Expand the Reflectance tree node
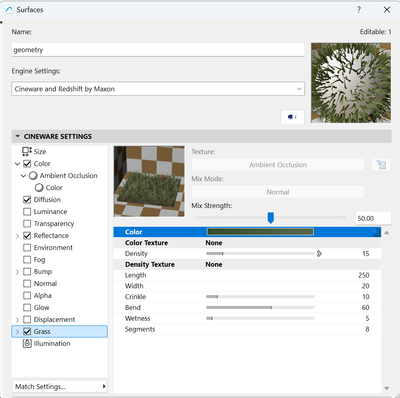400x398 pixels. tap(17, 236)
